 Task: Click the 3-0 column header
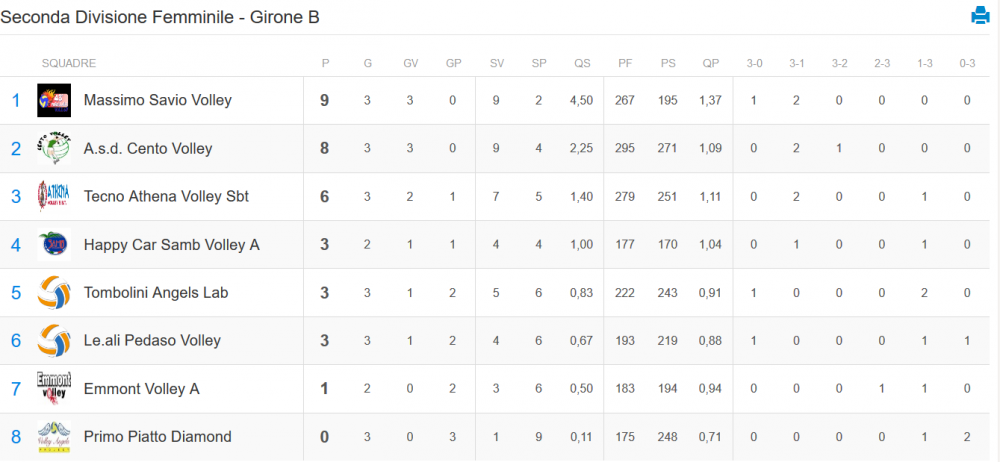click(x=754, y=63)
